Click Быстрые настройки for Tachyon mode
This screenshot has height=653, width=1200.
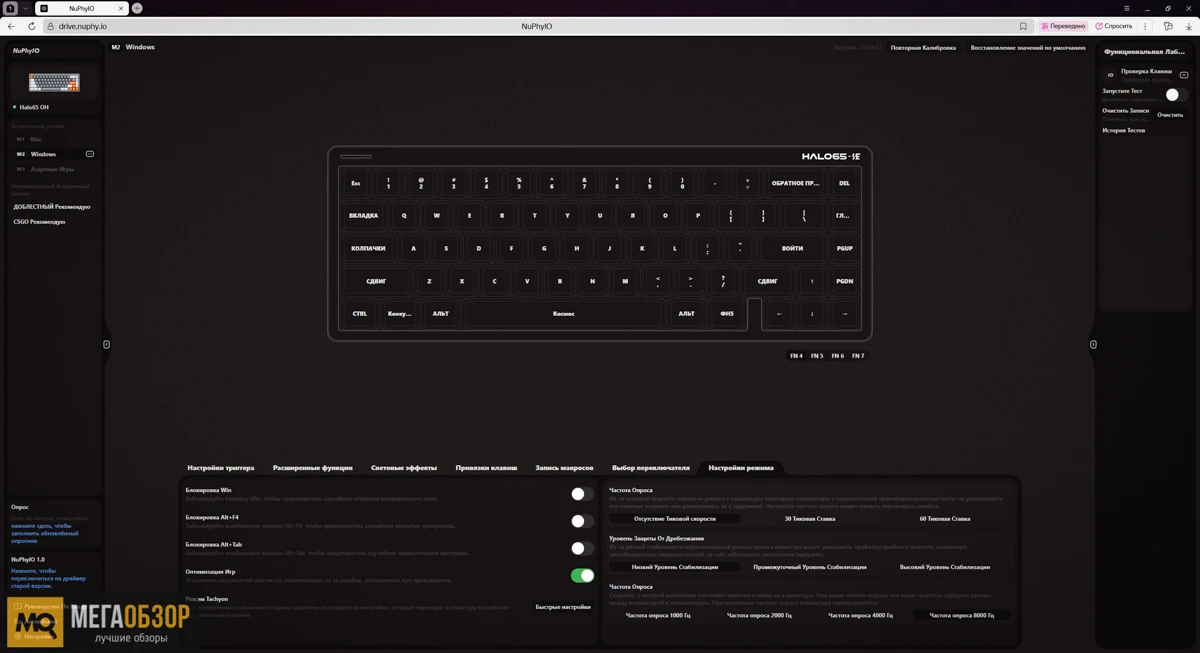pos(563,607)
